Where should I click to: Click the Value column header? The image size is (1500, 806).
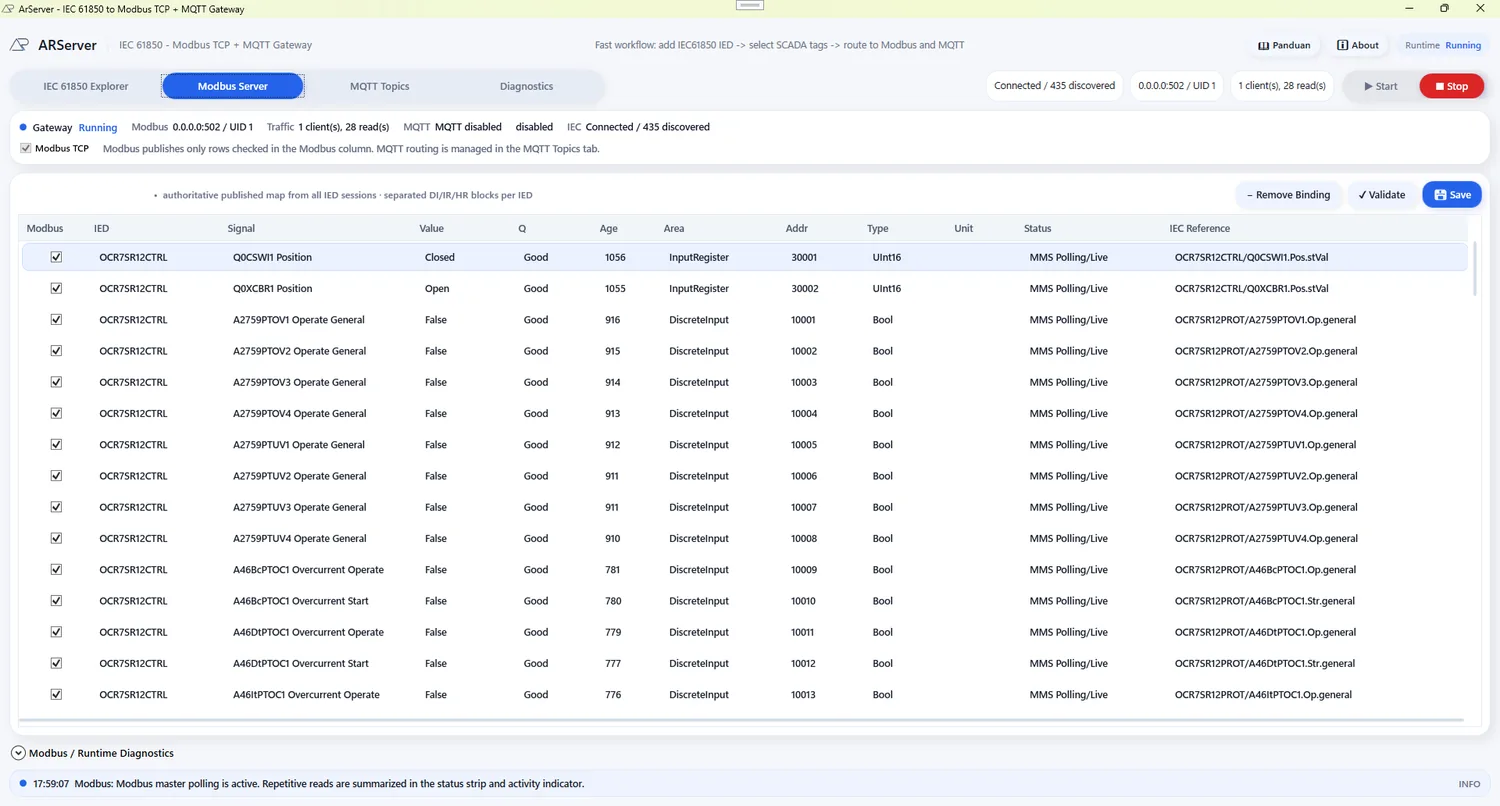431,228
